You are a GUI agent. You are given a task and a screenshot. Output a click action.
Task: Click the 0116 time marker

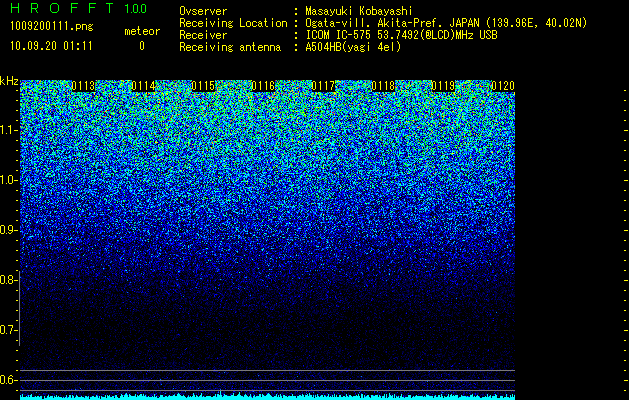263,86
